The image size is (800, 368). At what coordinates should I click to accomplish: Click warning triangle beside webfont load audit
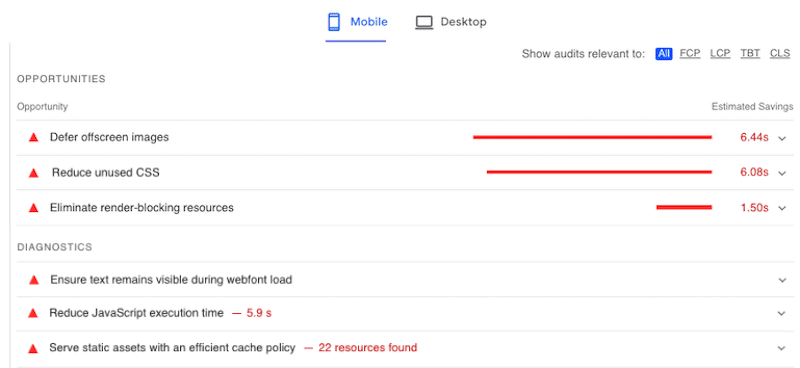(x=34, y=280)
